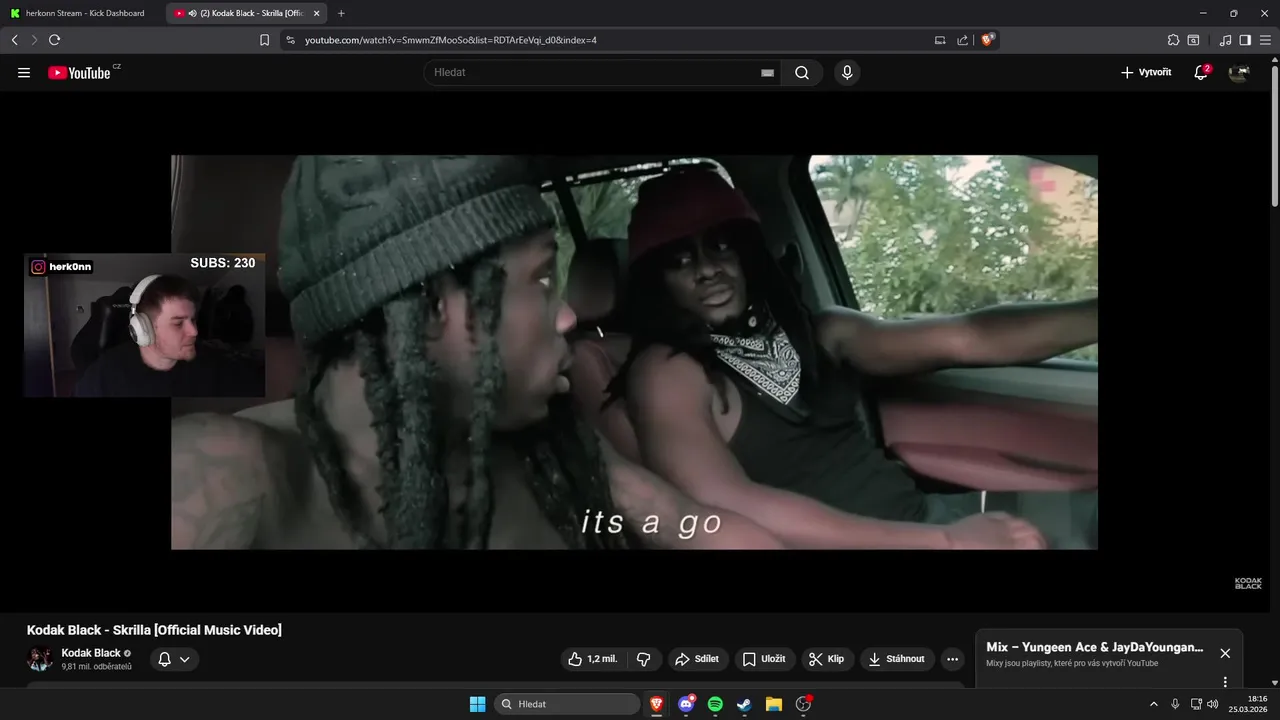This screenshot has width=1280, height=720.
Task: Like the video with 1,2 mil. likes
Action: (x=593, y=659)
